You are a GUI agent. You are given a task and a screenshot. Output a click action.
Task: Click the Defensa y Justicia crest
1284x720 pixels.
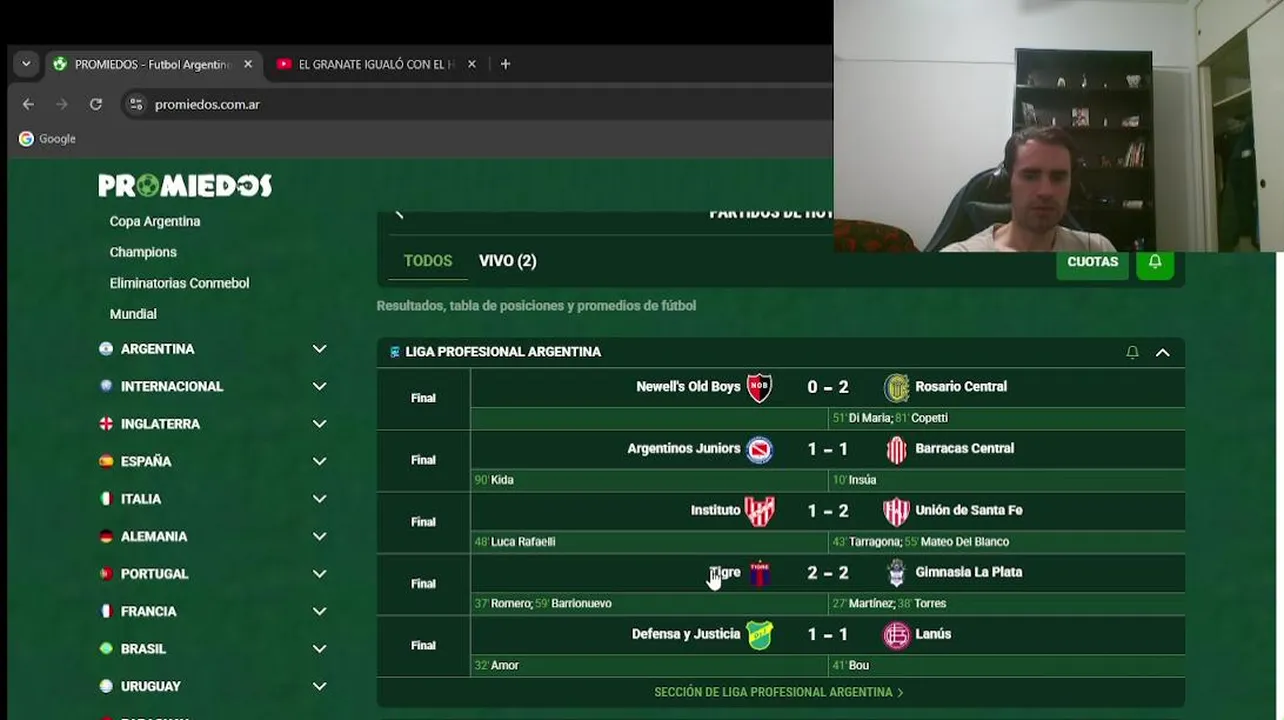tap(760, 635)
